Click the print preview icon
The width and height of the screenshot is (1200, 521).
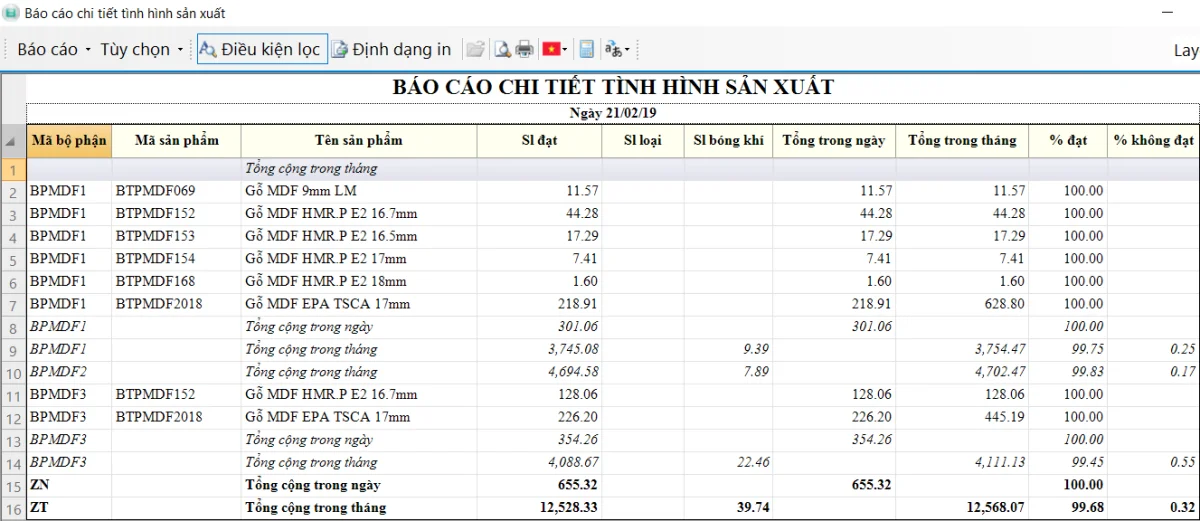(x=501, y=49)
